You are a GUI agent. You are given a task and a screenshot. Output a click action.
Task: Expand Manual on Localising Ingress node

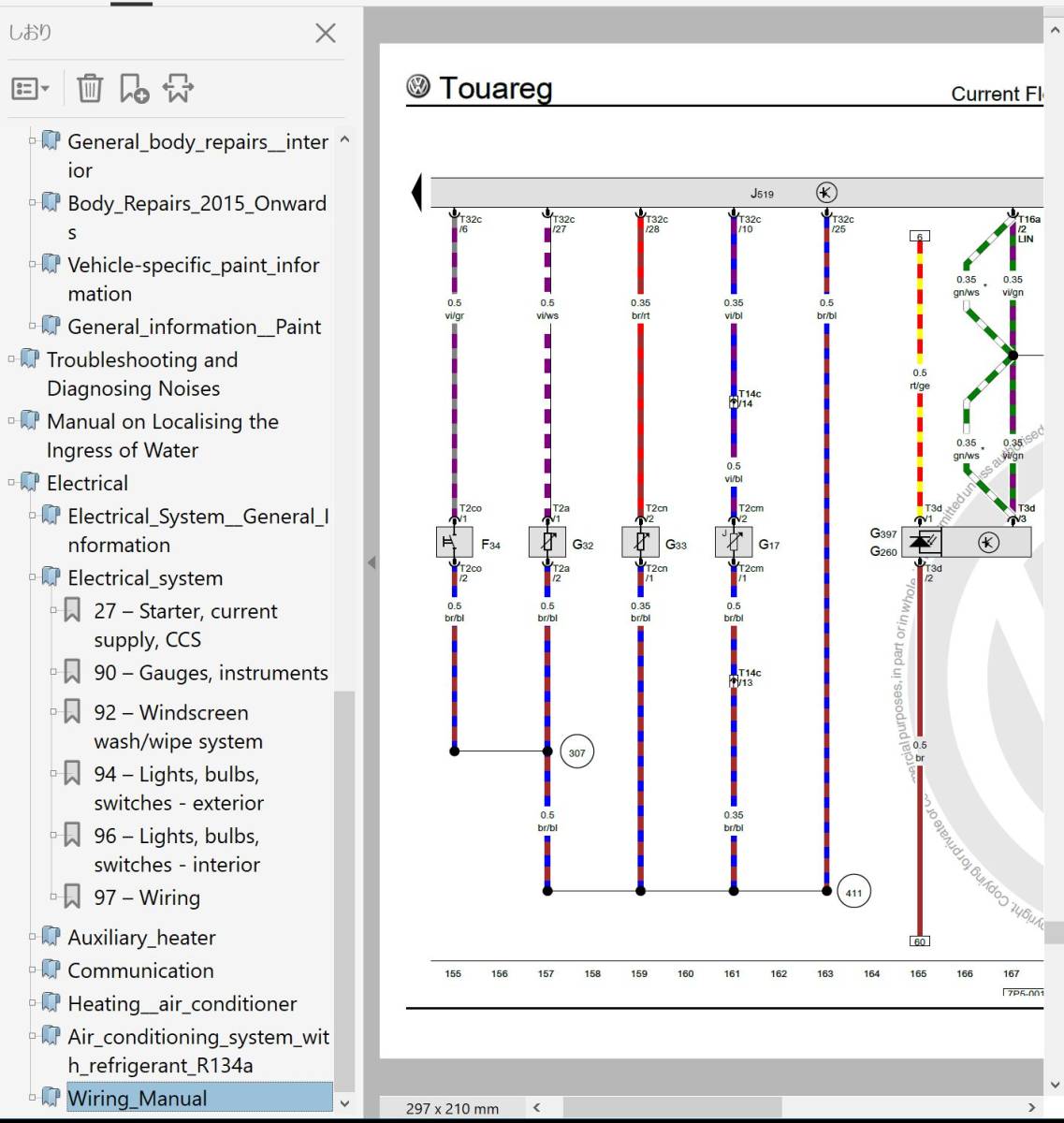tap(11, 421)
